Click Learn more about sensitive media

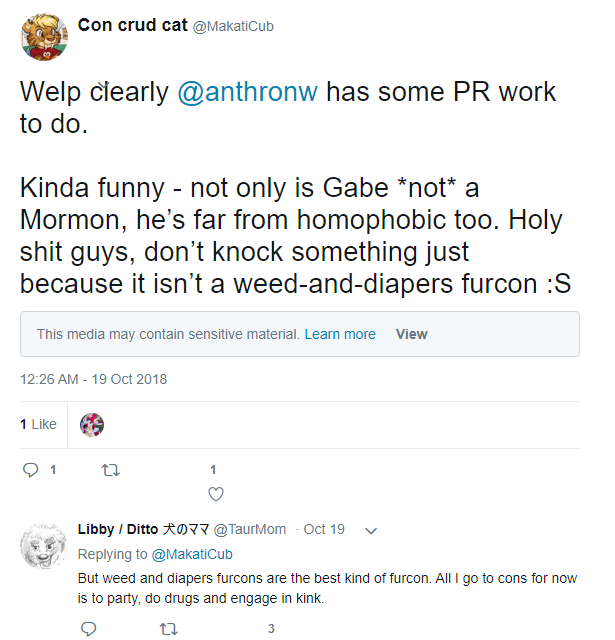(x=340, y=334)
